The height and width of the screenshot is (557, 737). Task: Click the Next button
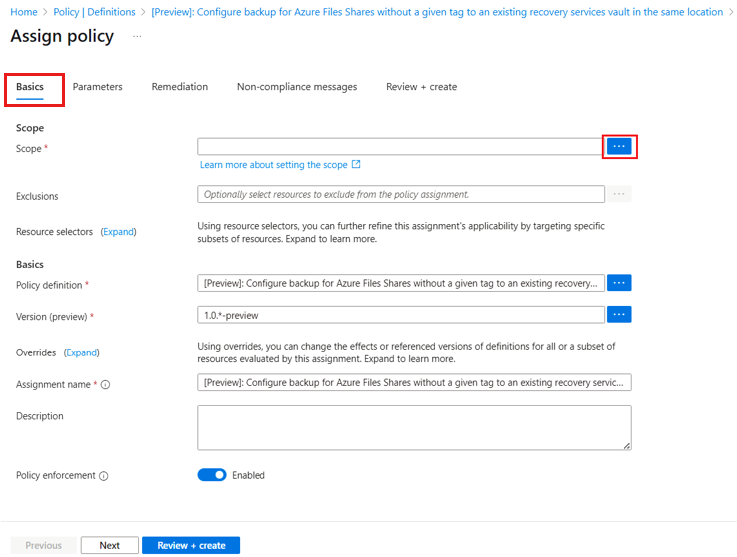pos(110,546)
